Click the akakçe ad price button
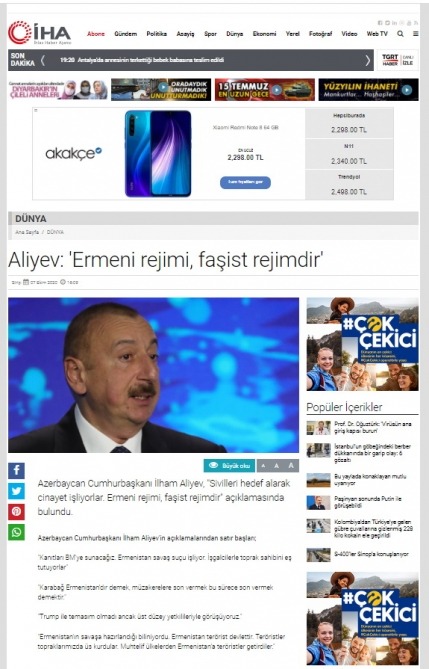 pos(245,182)
